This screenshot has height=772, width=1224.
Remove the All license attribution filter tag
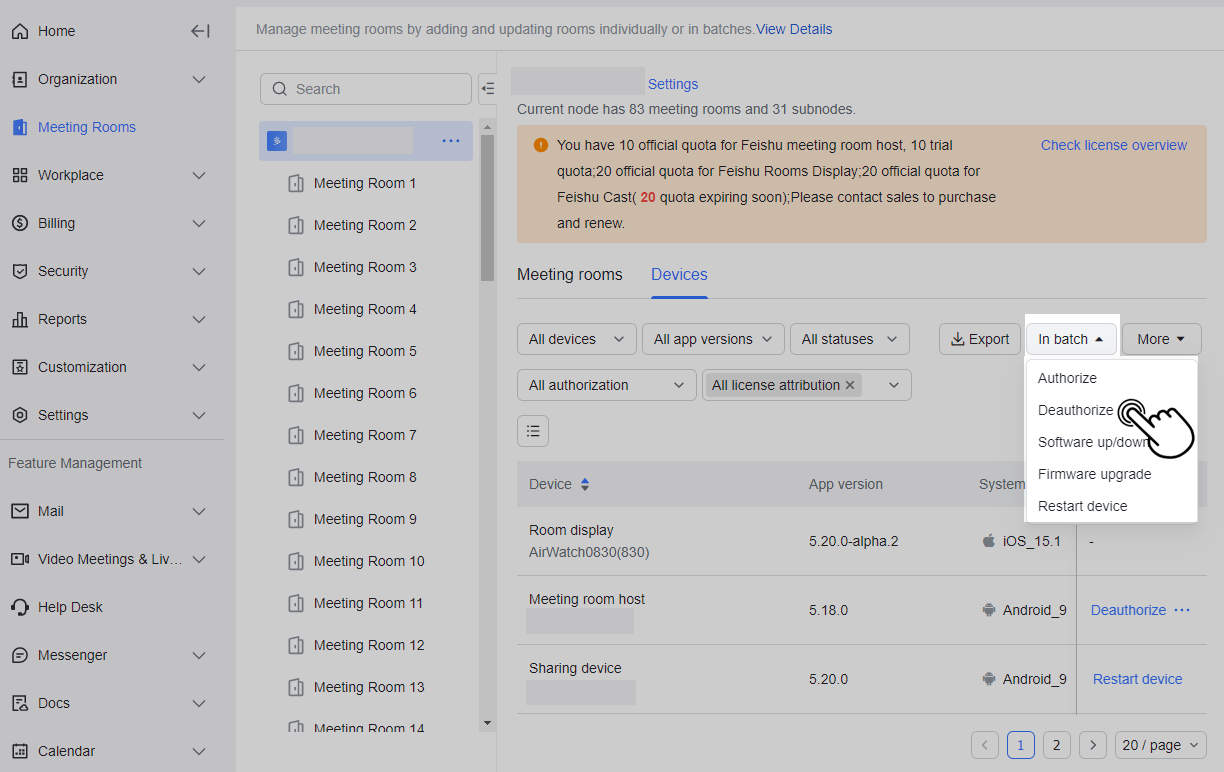(850, 384)
